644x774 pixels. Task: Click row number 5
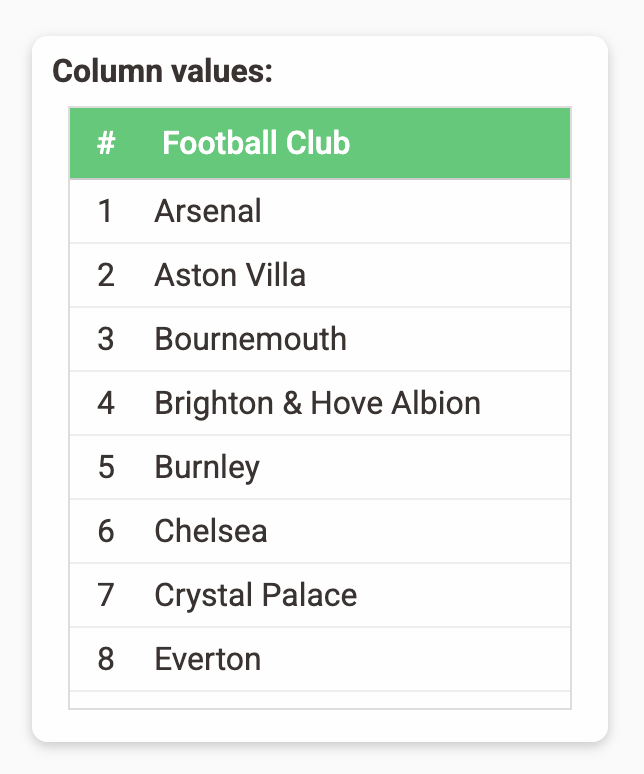point(106,467)
